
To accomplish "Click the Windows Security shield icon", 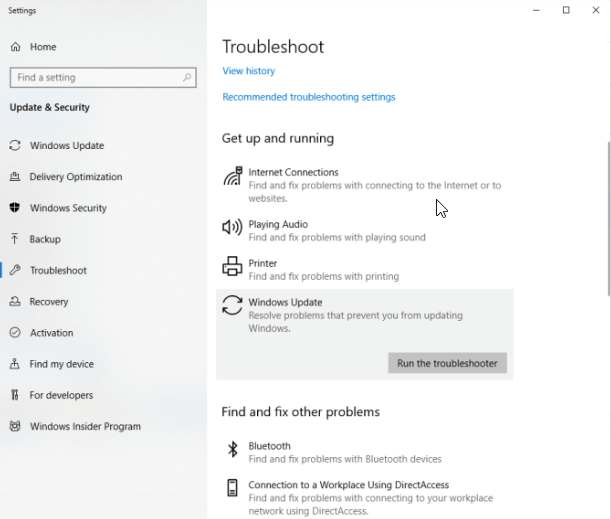I will (x=15, y=208).
